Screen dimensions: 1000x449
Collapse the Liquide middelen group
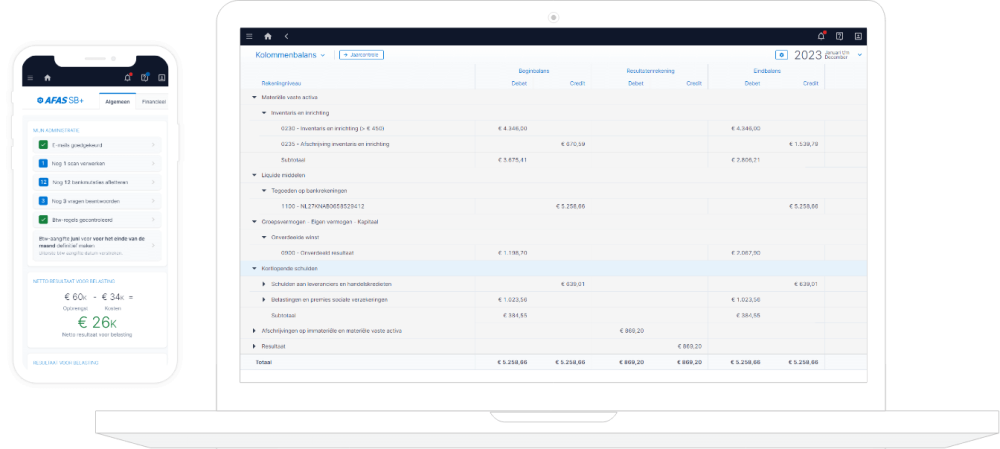254,175
